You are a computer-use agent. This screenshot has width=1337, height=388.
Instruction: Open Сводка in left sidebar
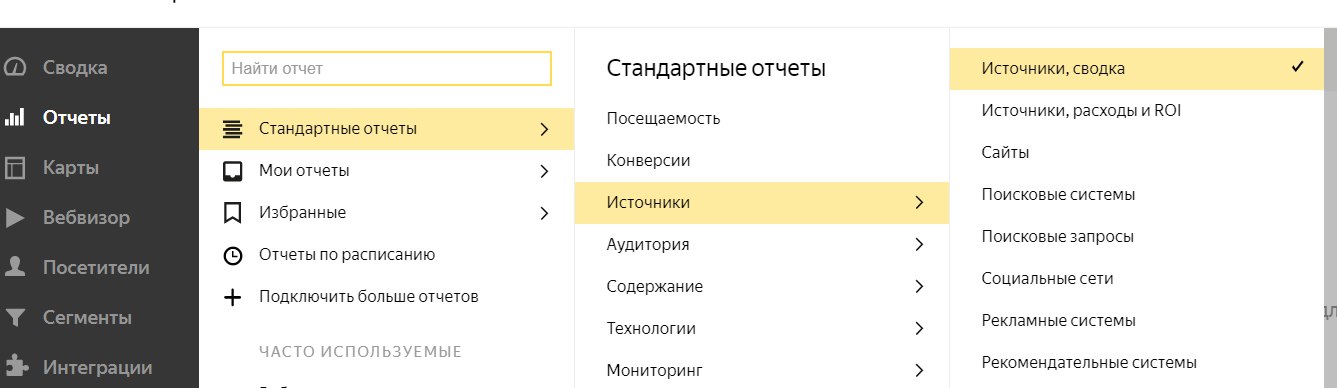[75, 68]
